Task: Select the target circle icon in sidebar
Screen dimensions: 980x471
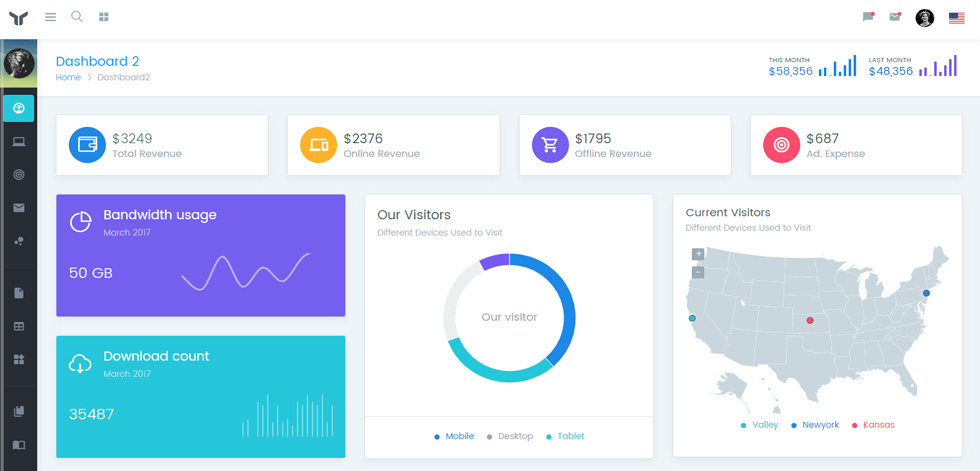Action: (x=19, y=174)
